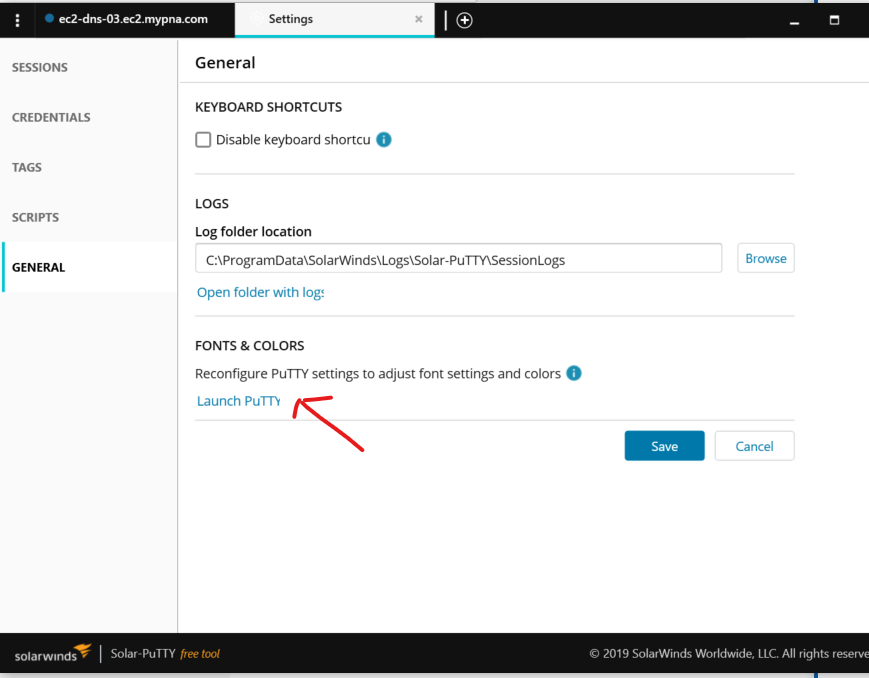This screenshot has height=678, width=869.
Task: Click info icon beside Disable keyboard shortcuts
Action: coord(384,140)
